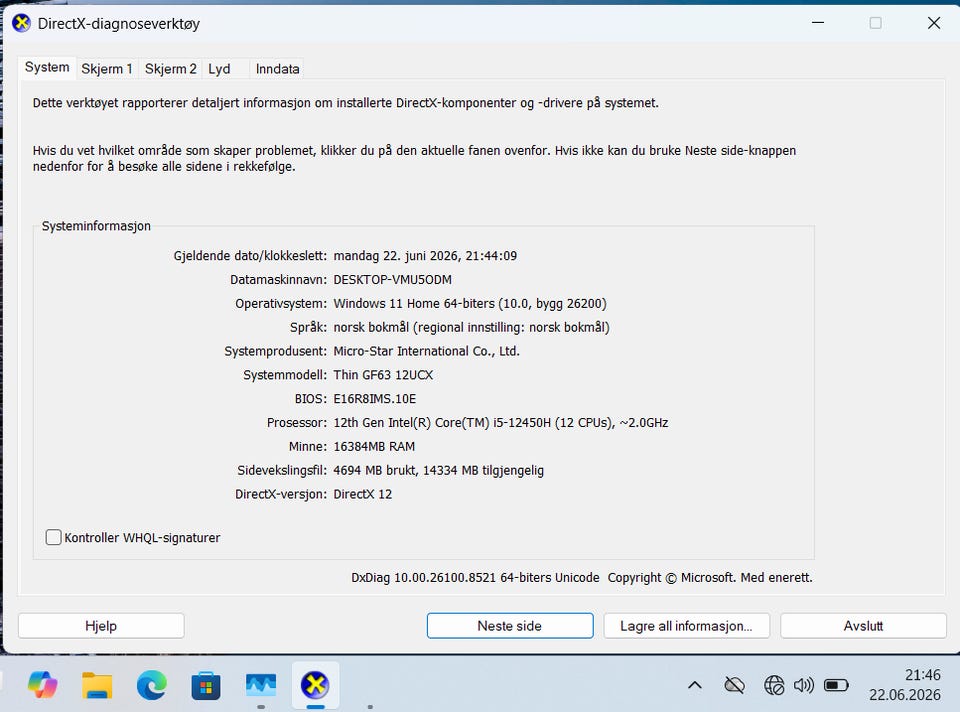This screenshot has width=960, height=712.
Task: Click system model Thin GF63 12UCX
Action: pos(383,375)
